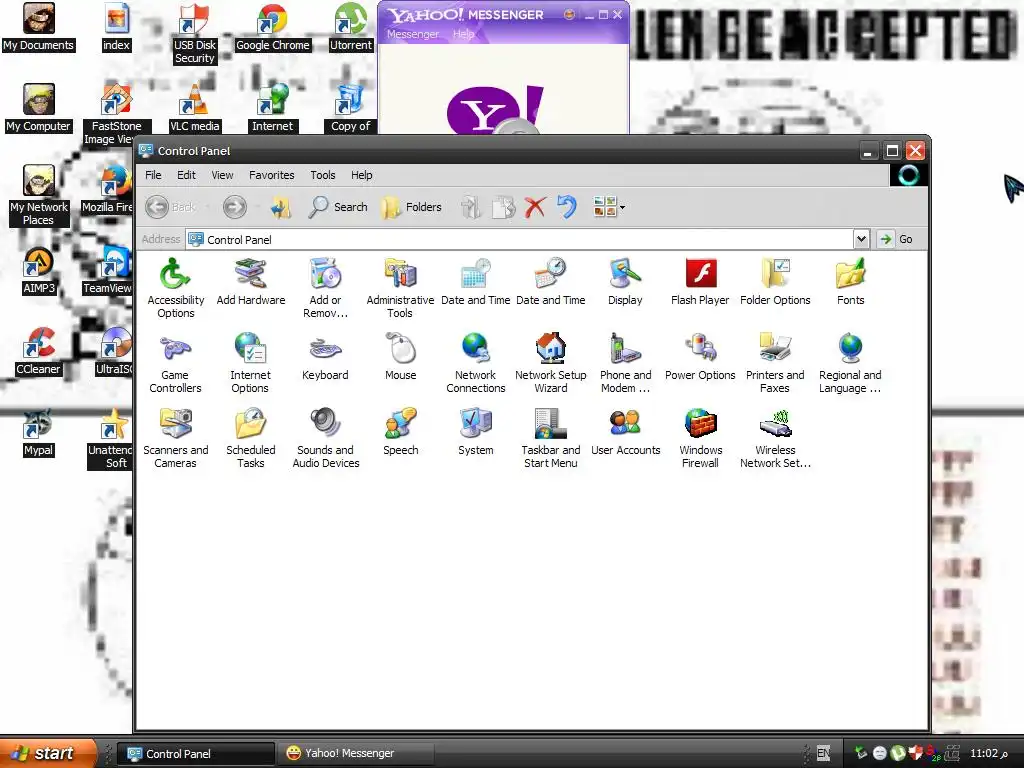
Task: Open Windows Firewall
Action: click(x=700, y=438)
